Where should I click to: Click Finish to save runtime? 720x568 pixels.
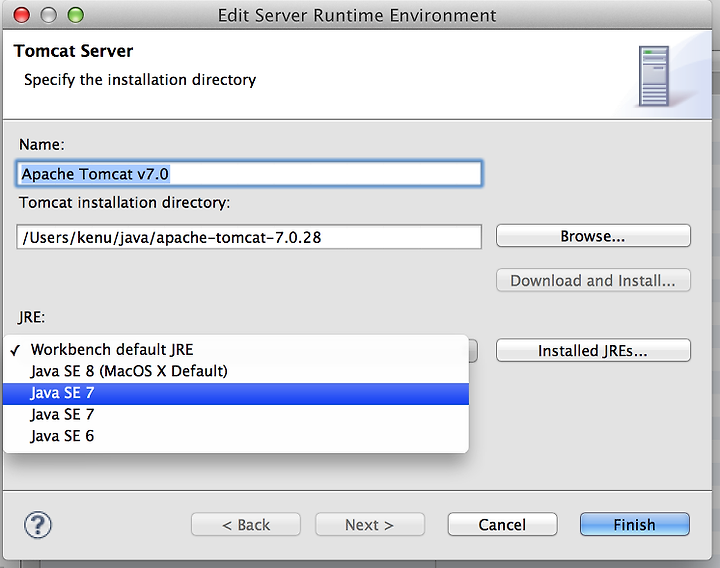pyautogui.click(x=635, y=524)
